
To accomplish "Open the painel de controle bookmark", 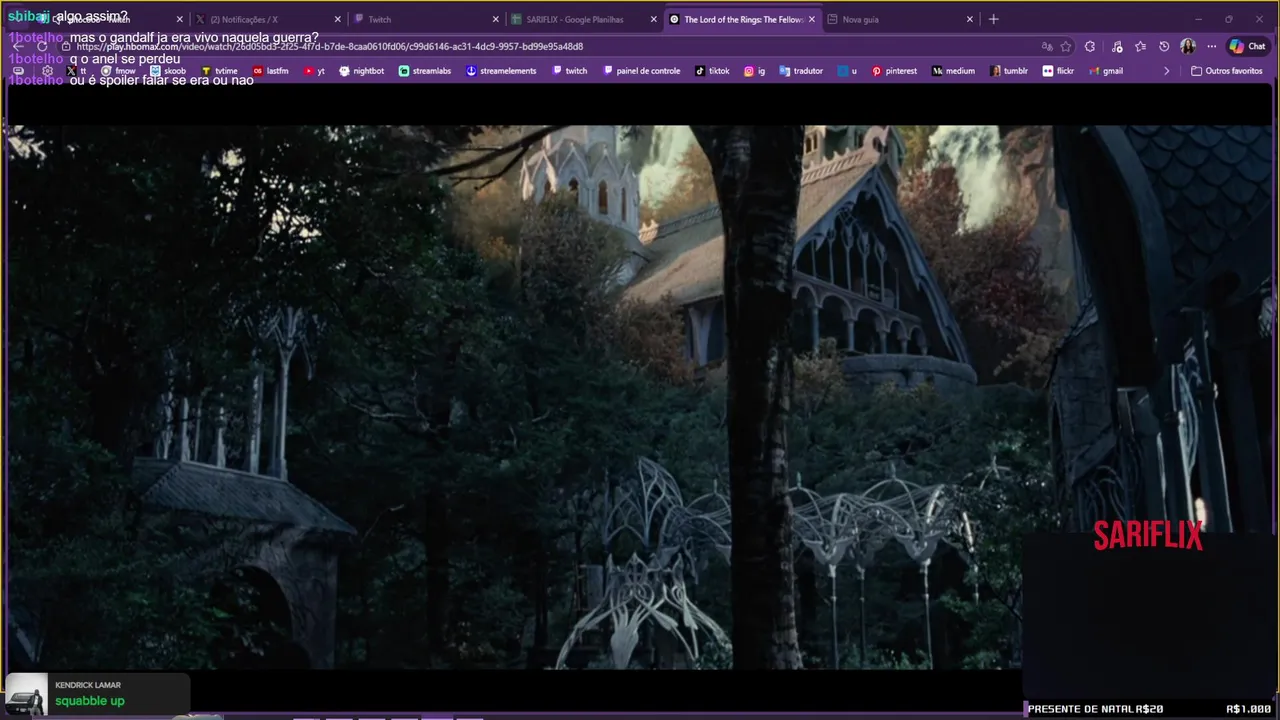I will (x=641, y=71).
